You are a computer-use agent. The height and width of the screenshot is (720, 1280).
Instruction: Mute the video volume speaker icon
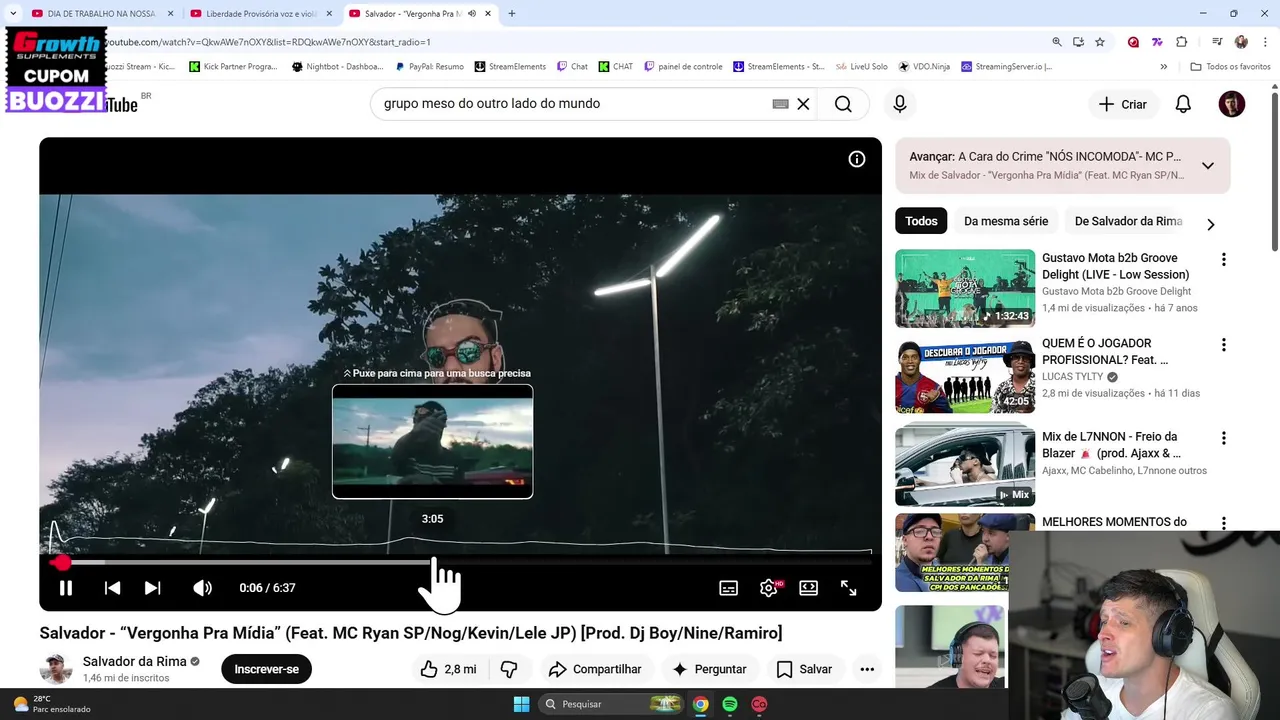(203, 588)
